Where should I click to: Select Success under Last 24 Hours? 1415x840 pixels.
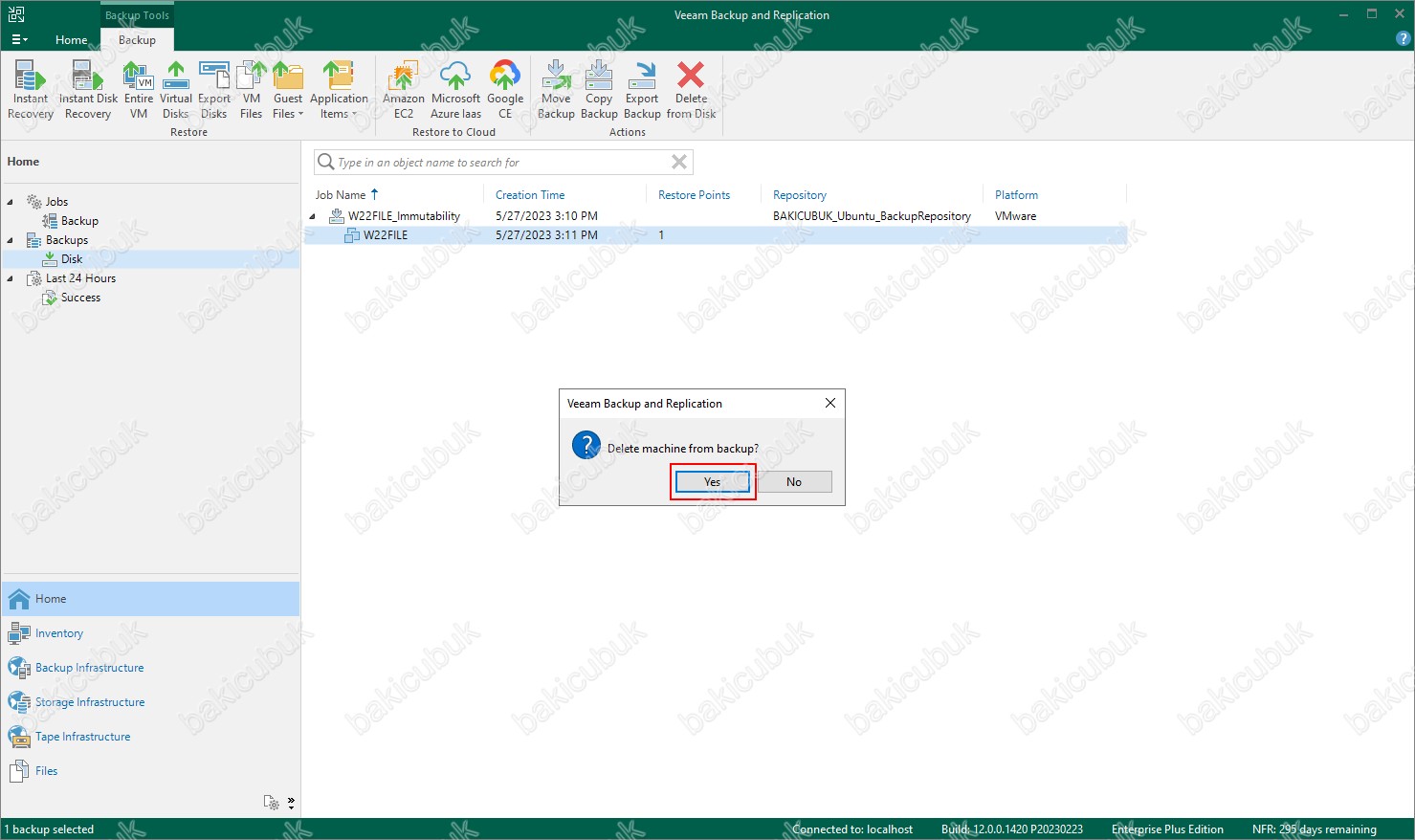pyautogui.click(x=80, y=298)
